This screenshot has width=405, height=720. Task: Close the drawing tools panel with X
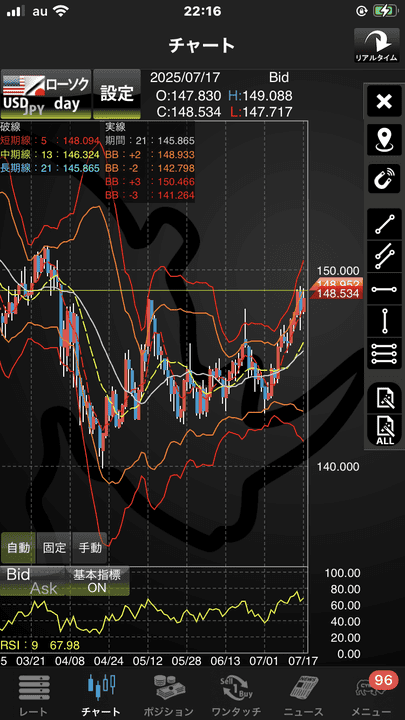[x=384, y=101]
